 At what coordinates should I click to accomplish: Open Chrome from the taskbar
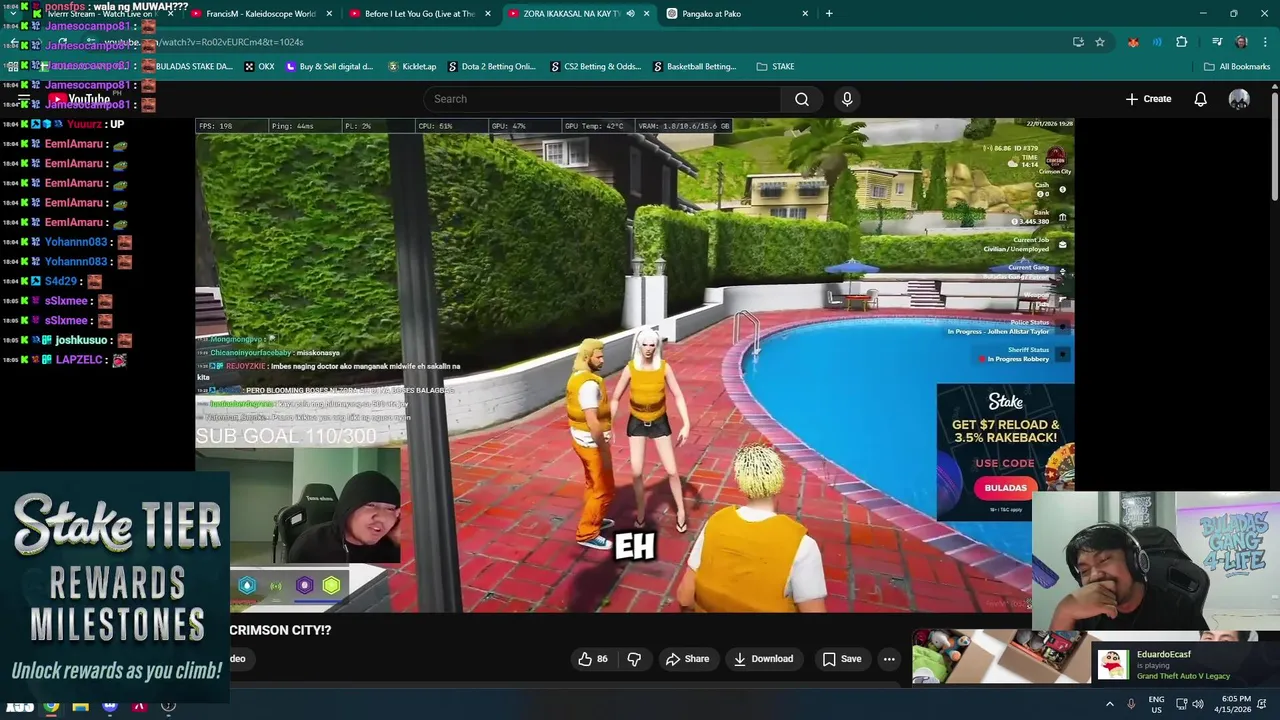coord(51,706)
